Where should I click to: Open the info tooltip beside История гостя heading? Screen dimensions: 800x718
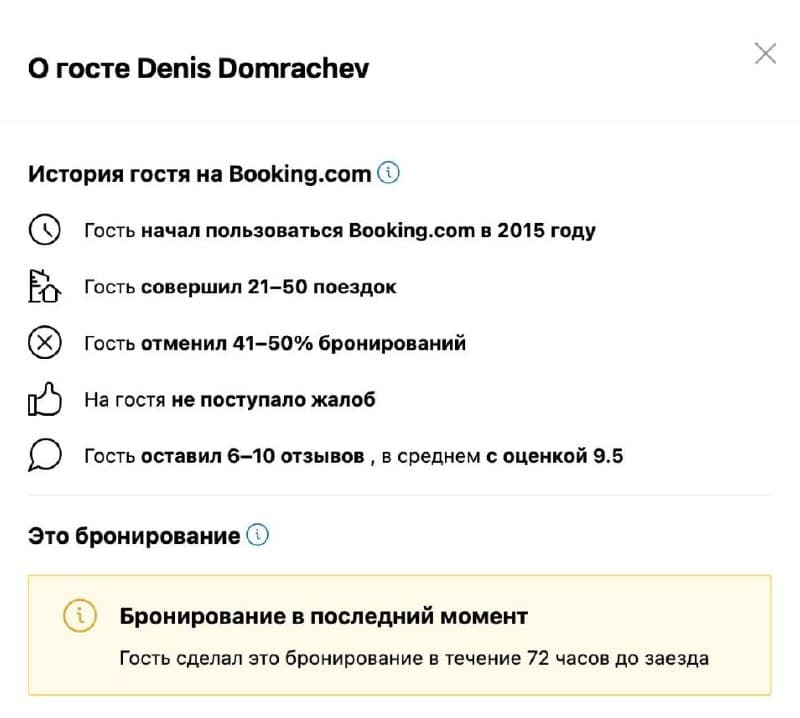(x=389, y=171)
